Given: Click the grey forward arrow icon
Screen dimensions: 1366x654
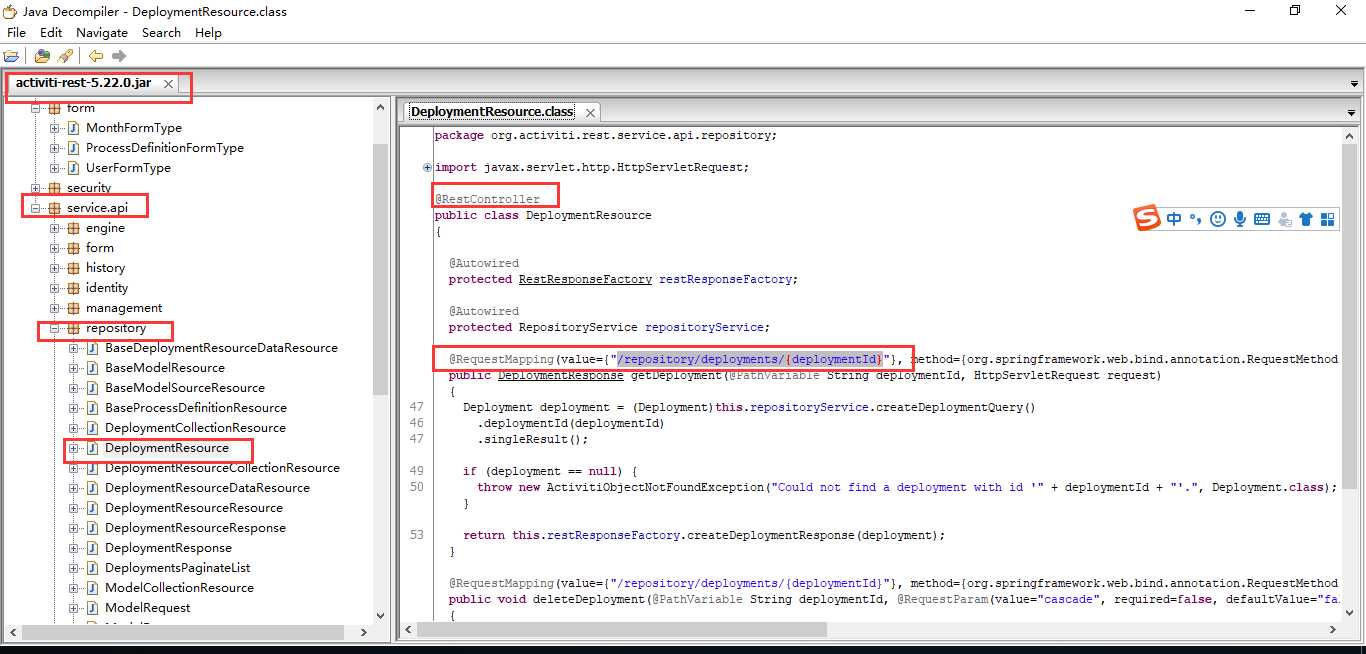Looking at the screenshot, I should (x=119, y=56).
